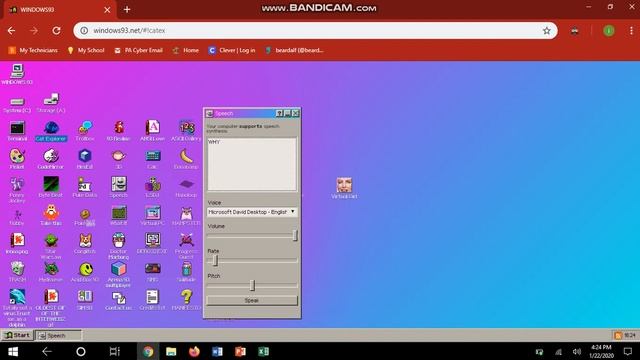Open the My Technicians bookmark
This screenshot has width=640, height=360.
(33, 50)
